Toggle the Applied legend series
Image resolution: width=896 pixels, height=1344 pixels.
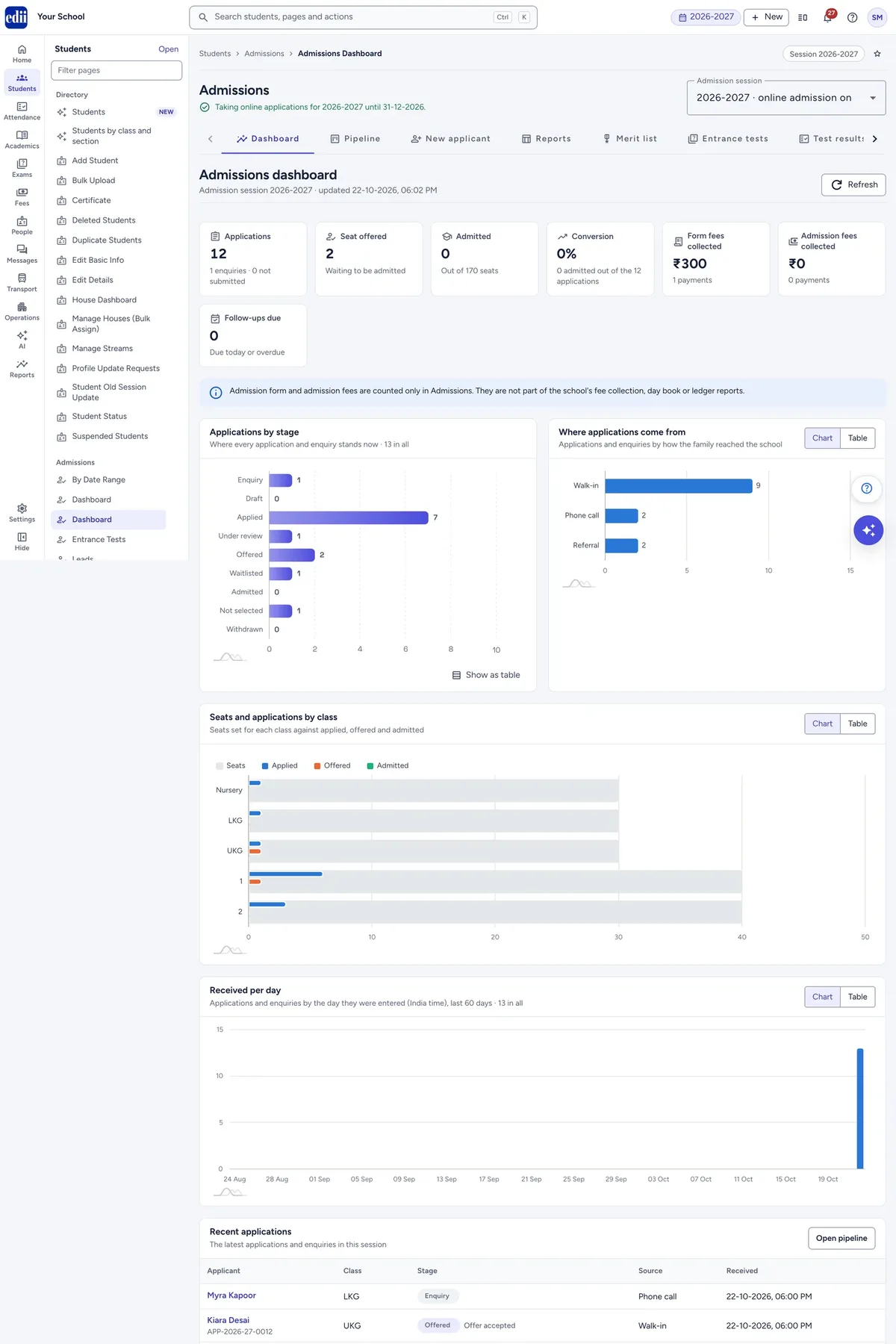[x=279, y=765]
